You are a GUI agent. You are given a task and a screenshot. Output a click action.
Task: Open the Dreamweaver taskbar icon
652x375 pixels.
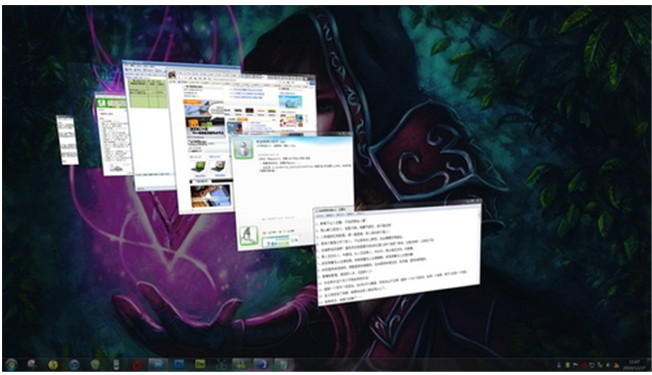pos(200,365)
